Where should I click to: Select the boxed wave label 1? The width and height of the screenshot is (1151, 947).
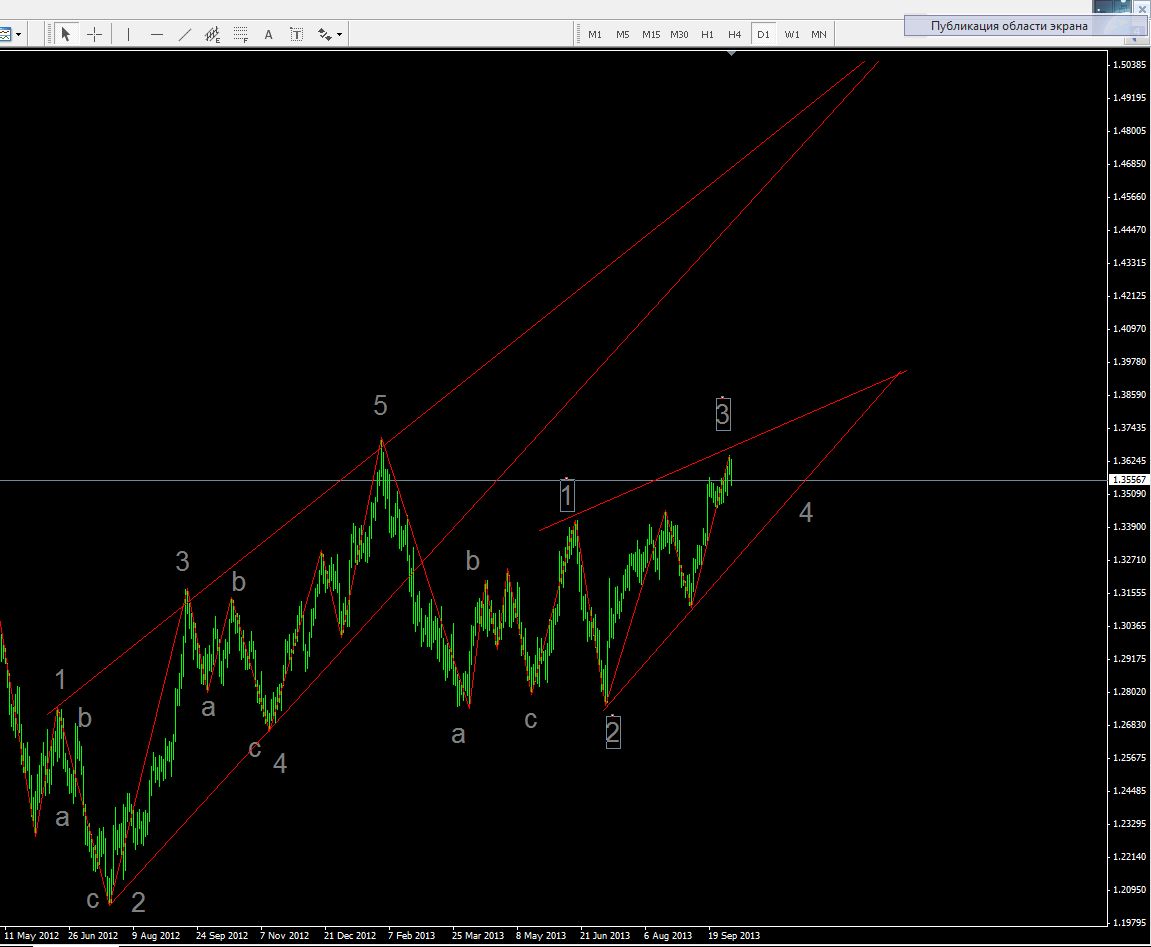click(567, 494)
